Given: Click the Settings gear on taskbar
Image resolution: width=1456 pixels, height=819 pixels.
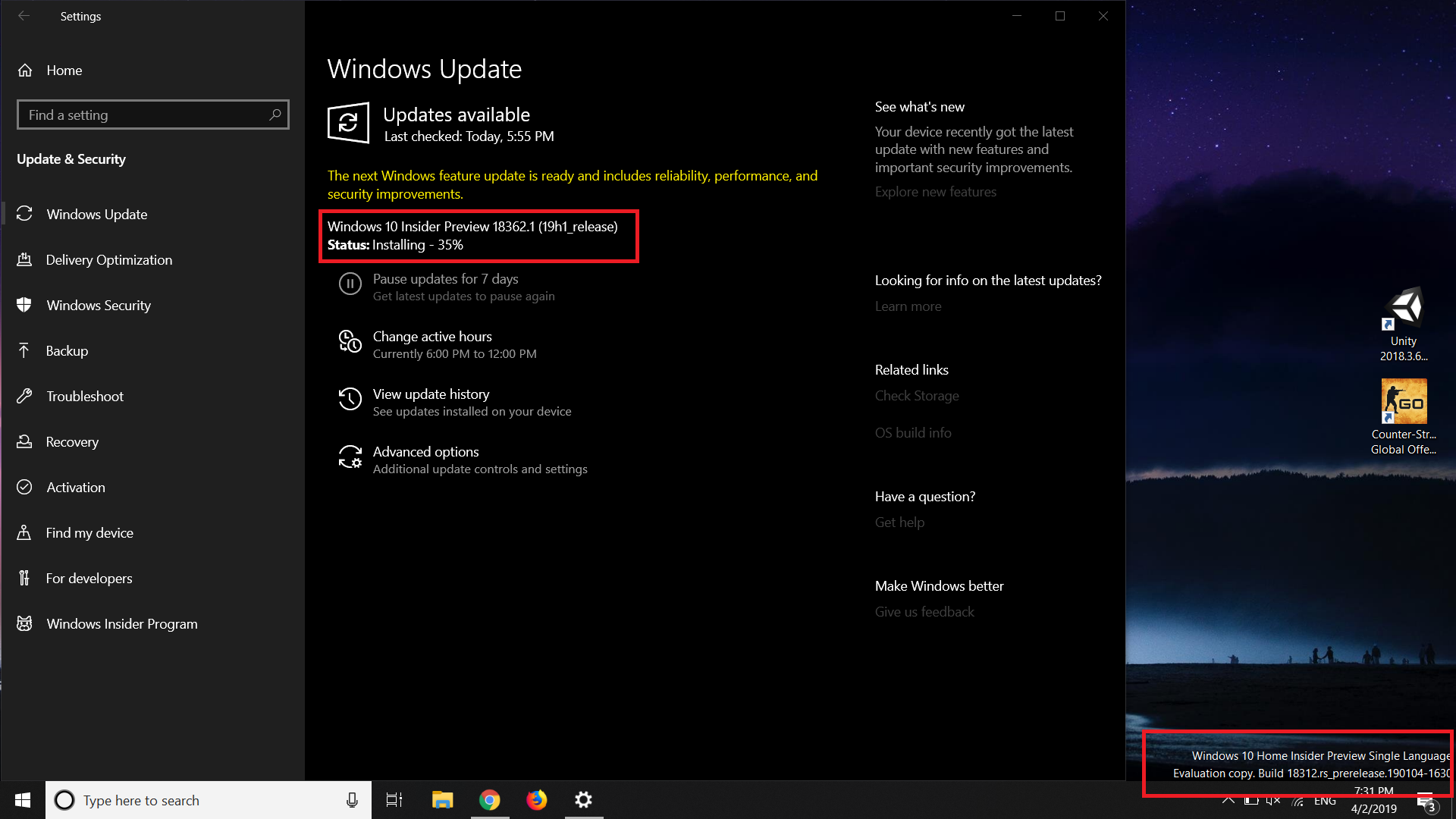Looking at the screenshot, I should (x=583, y=800).
